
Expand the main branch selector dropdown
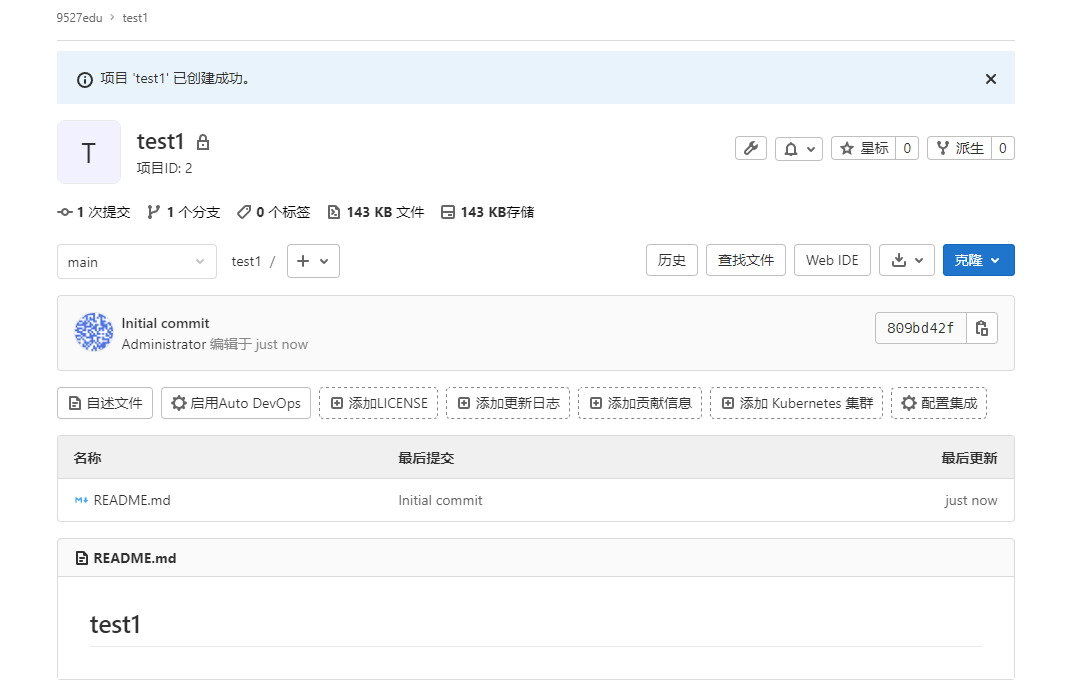click(x=136, y=261)
